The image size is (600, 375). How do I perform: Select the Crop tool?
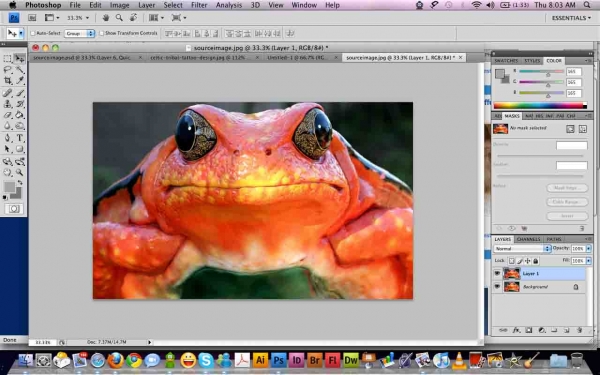point(7,80)
